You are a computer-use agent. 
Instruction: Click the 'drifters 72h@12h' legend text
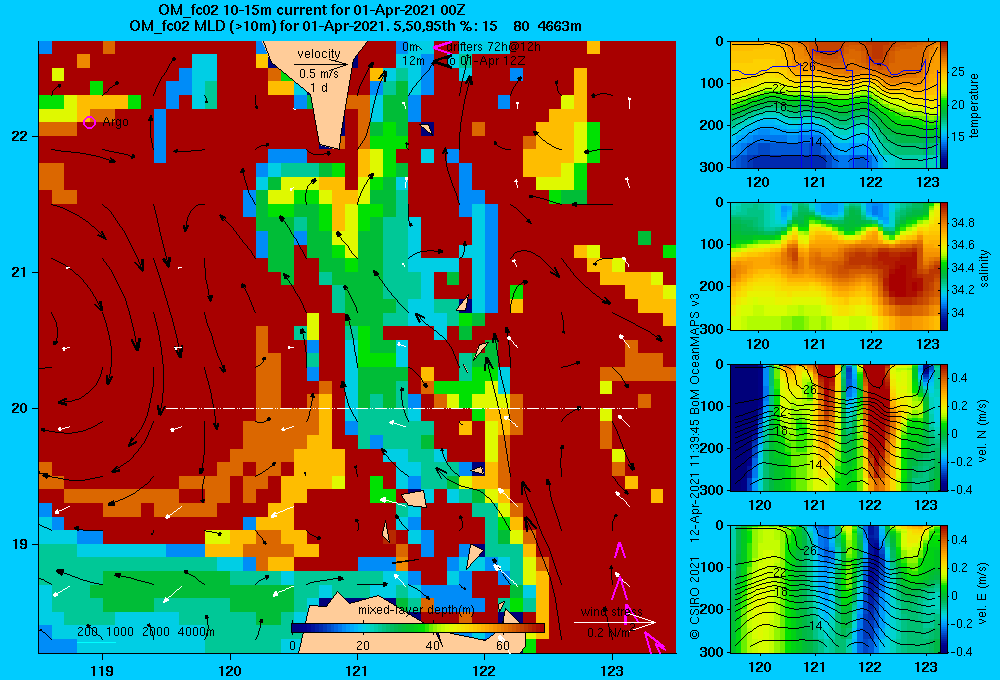click(x=494, y=47)
